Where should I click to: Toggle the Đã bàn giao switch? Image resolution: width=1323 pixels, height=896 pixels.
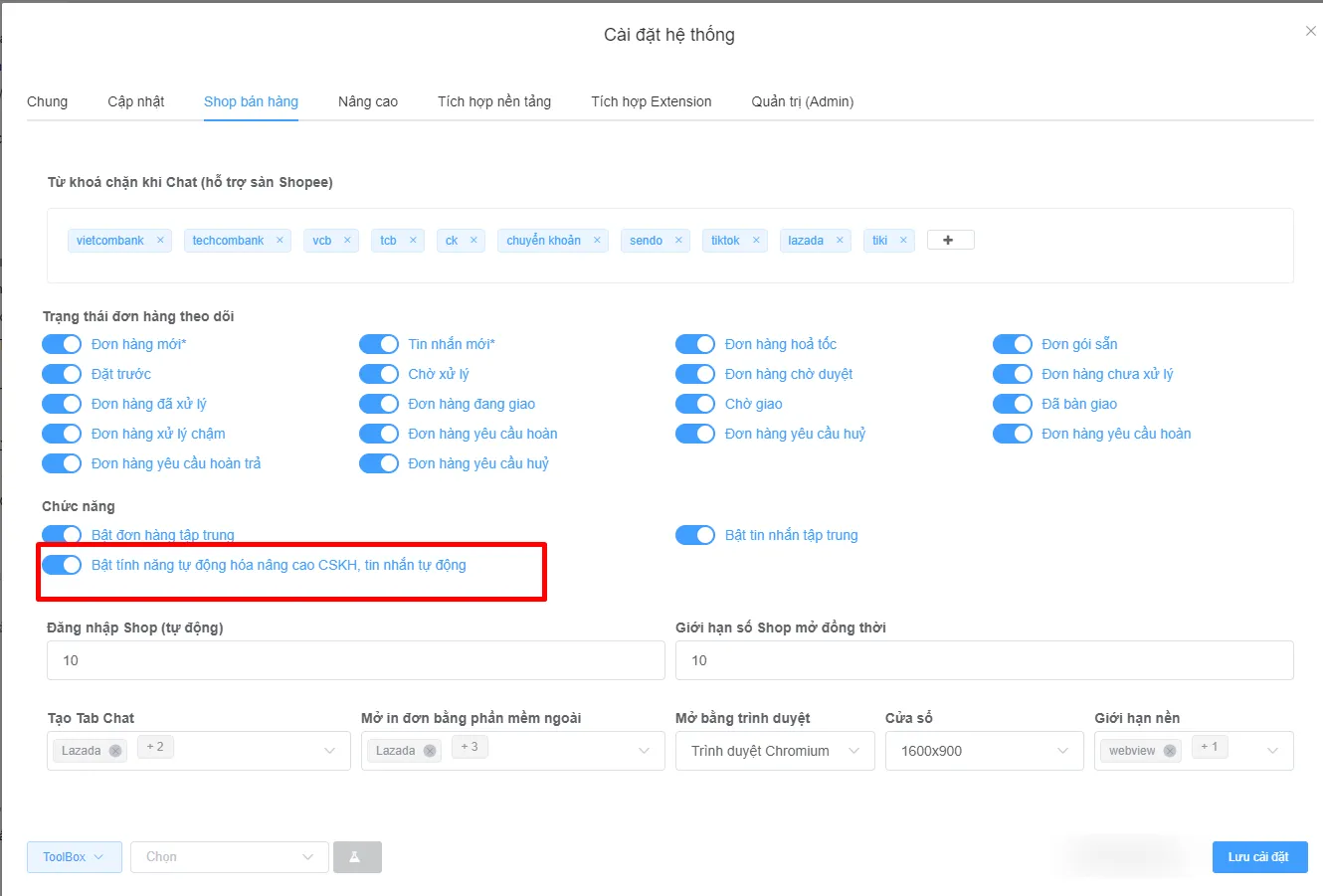[1013, 404]
